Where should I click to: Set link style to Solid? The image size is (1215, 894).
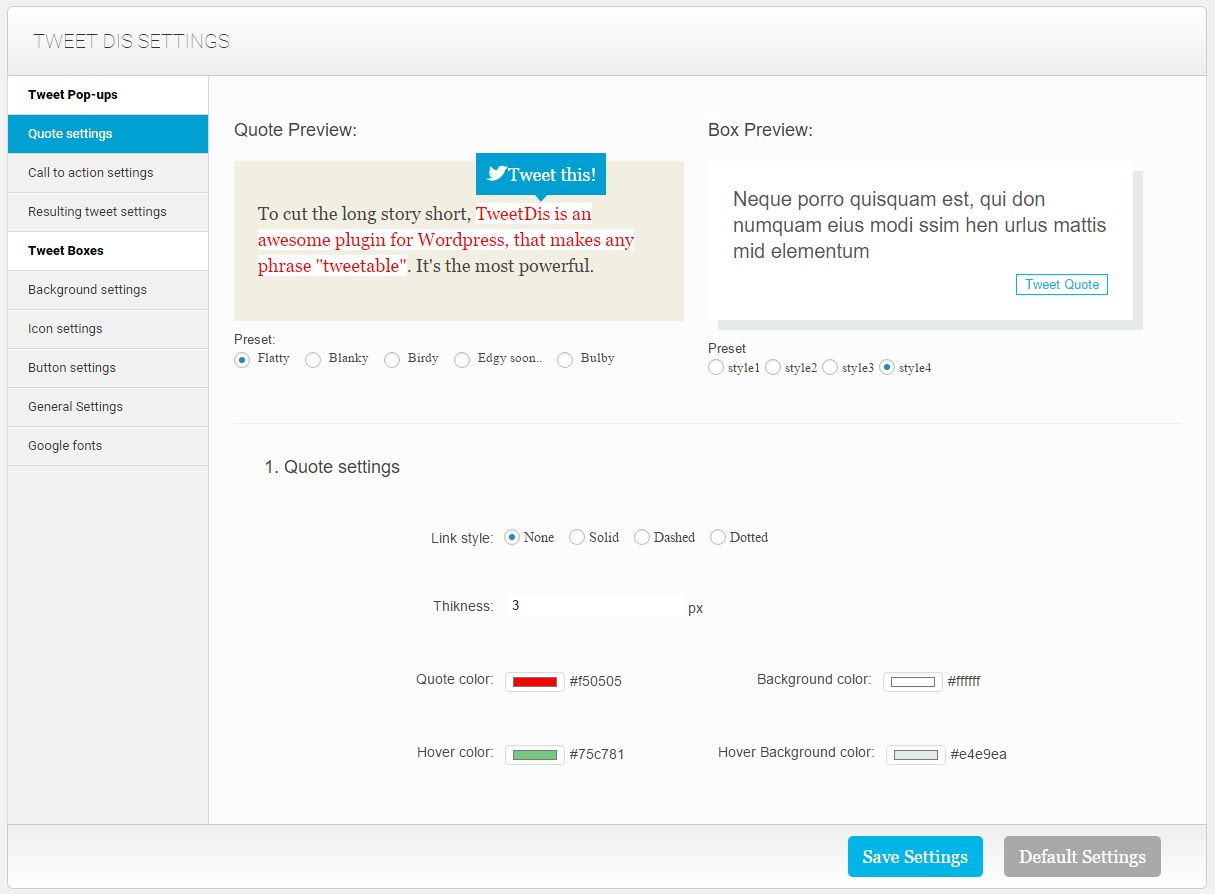pos(577,537)
